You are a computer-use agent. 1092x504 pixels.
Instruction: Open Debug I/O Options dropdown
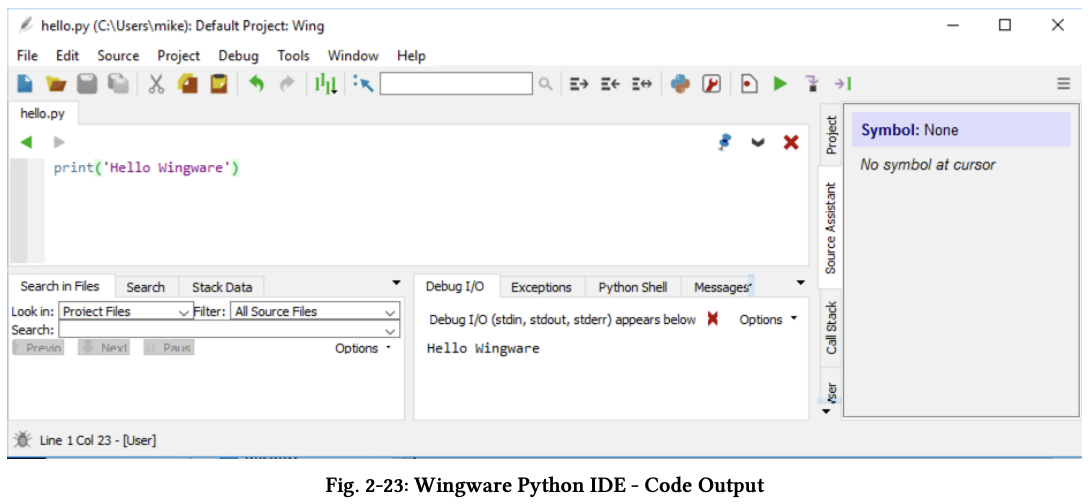[x=768, y=319]
